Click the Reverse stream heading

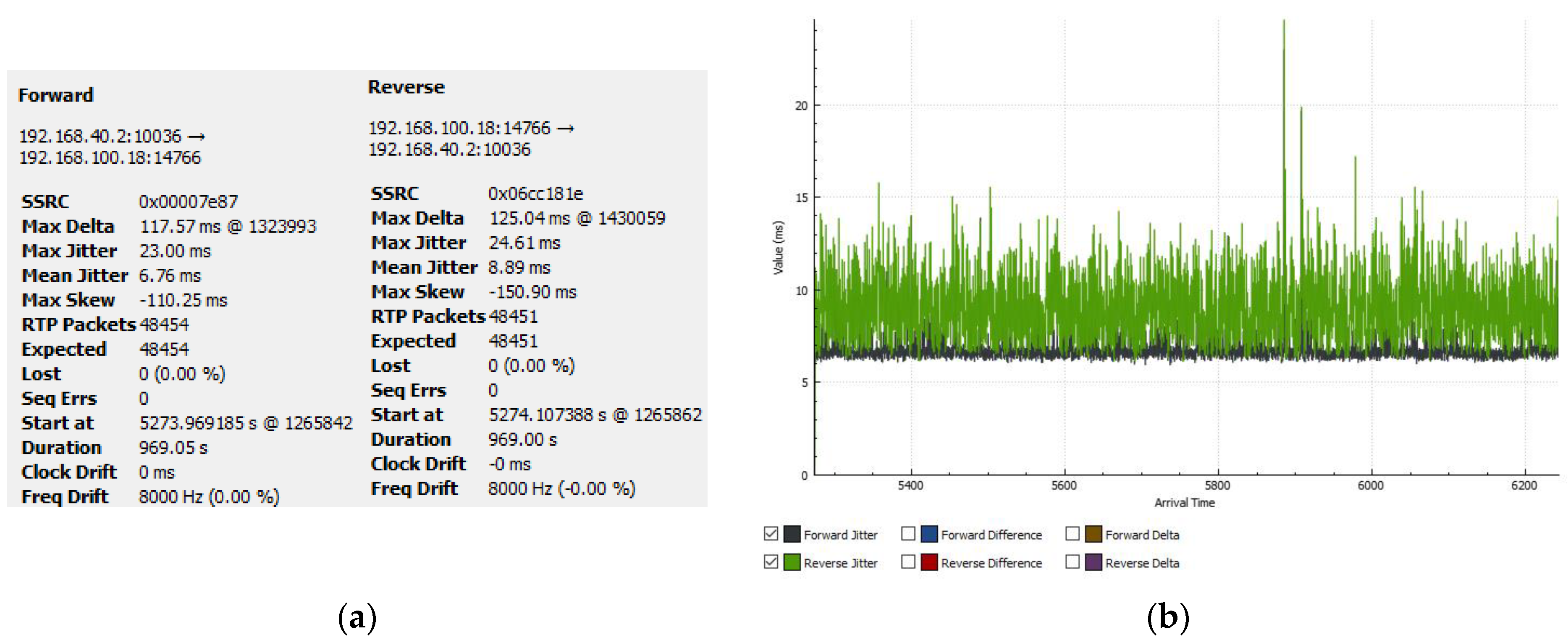click(406, 87)
